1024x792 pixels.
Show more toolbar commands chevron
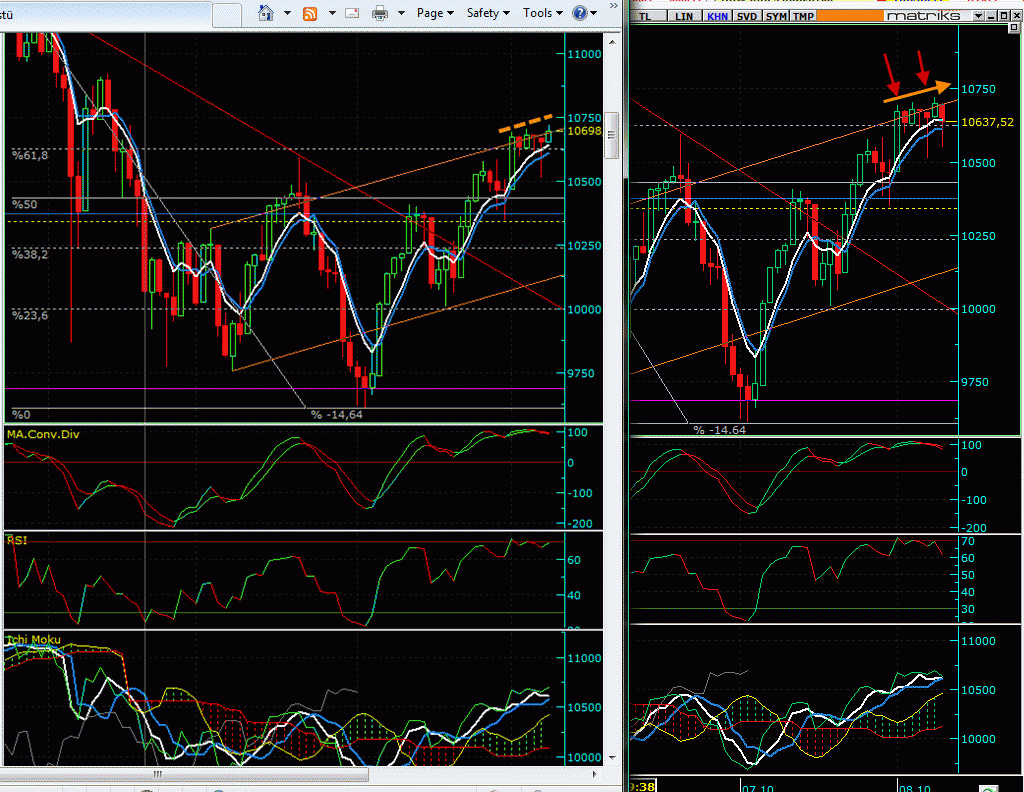[x=613, y=5]
